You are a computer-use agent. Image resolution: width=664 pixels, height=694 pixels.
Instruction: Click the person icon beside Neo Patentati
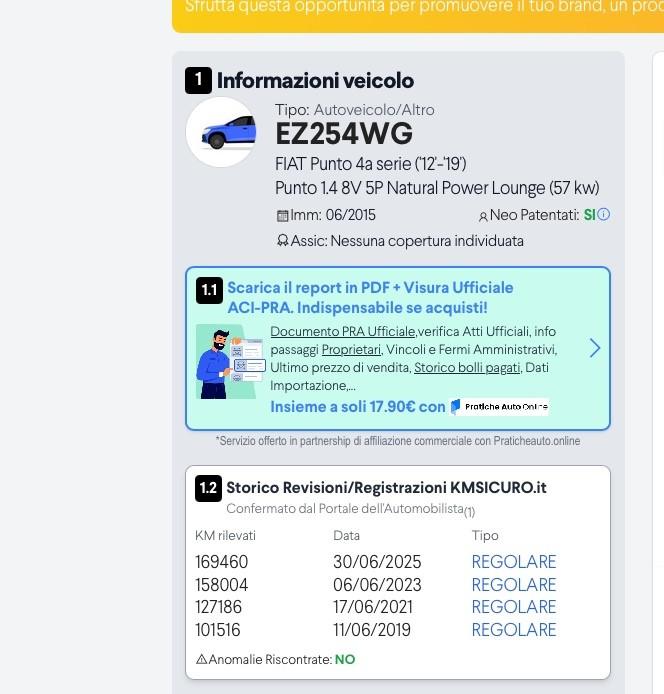(483, 216)
